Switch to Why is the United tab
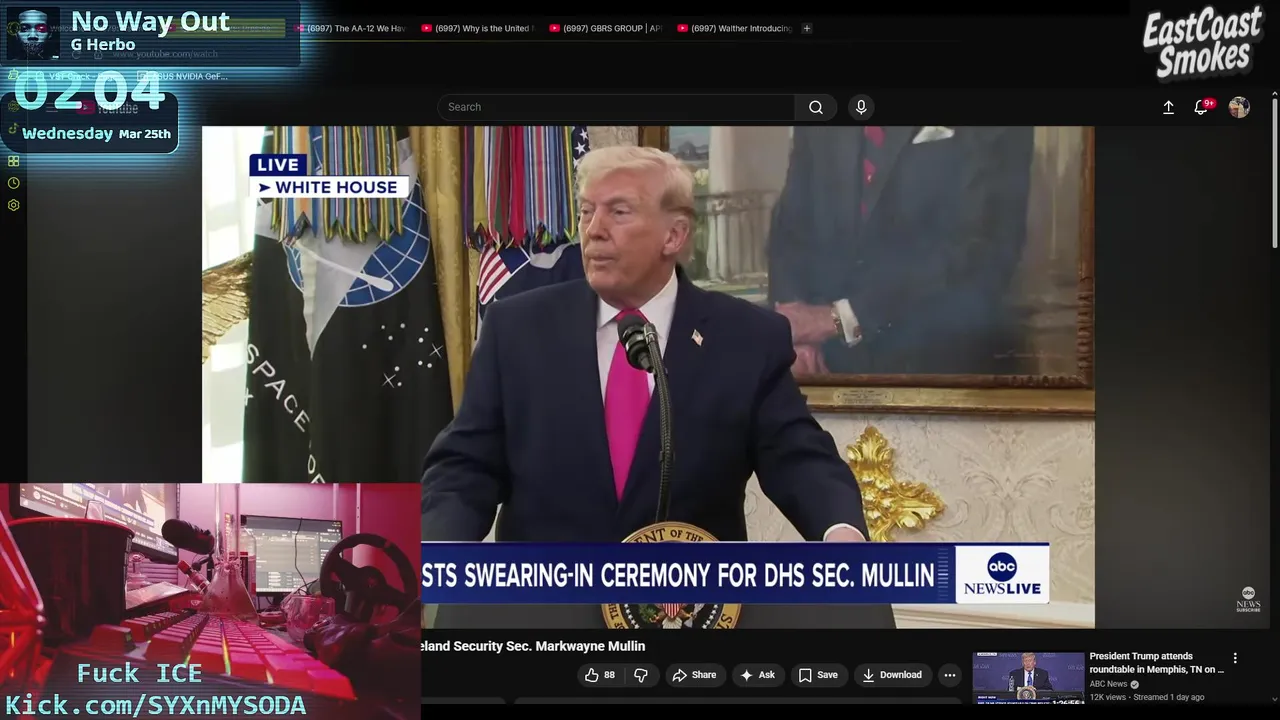The width and height of the screenshot is (1280, 720). pyautogui.click(x=476, y=28)
